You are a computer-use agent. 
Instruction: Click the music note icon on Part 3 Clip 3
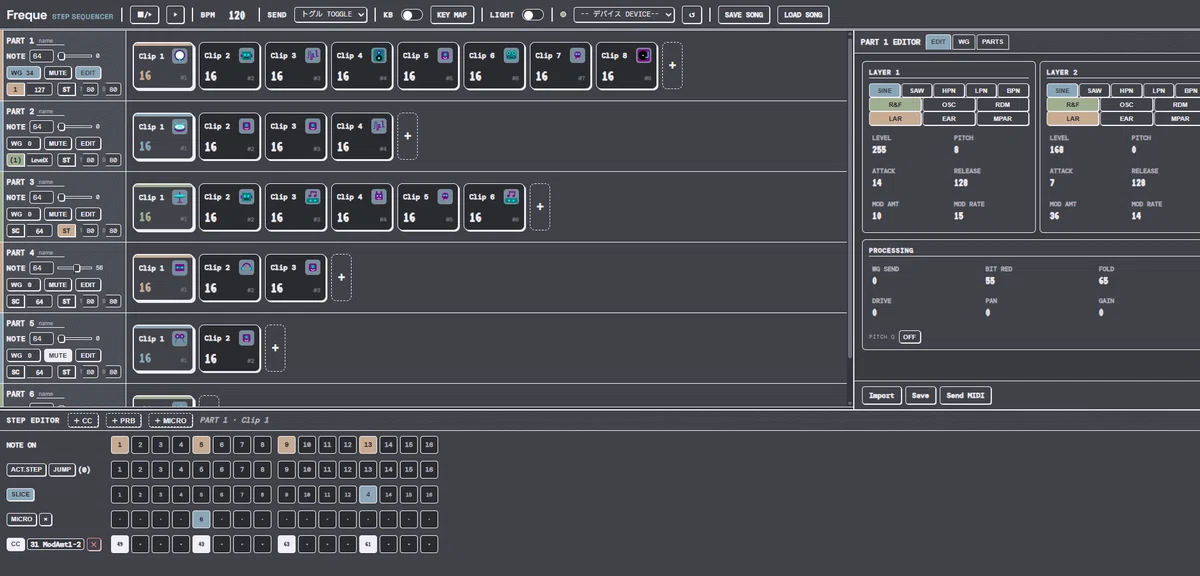click(312, 197)
